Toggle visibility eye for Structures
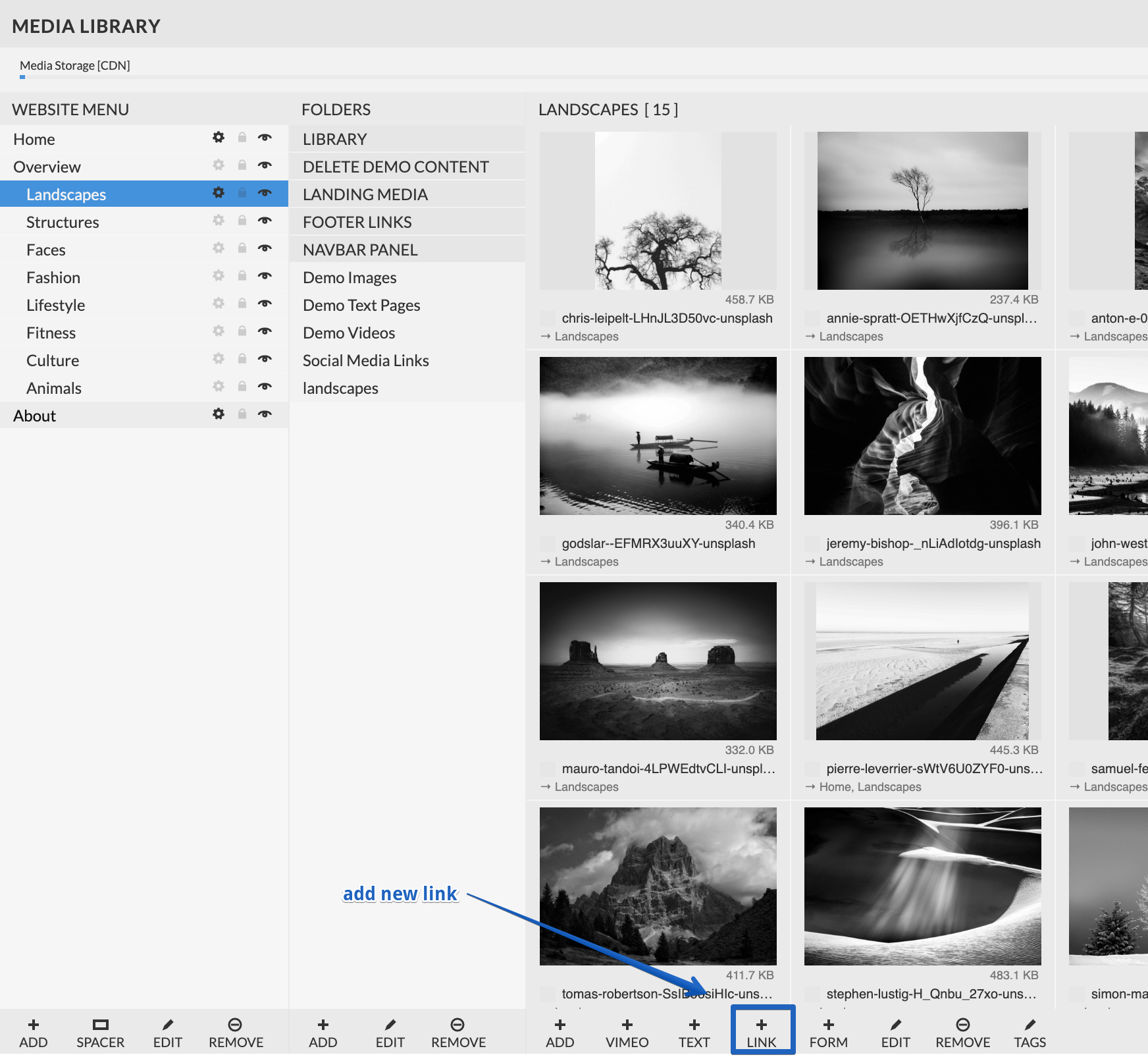This screenshot has width=1148, height=1057. click(265, 221)
